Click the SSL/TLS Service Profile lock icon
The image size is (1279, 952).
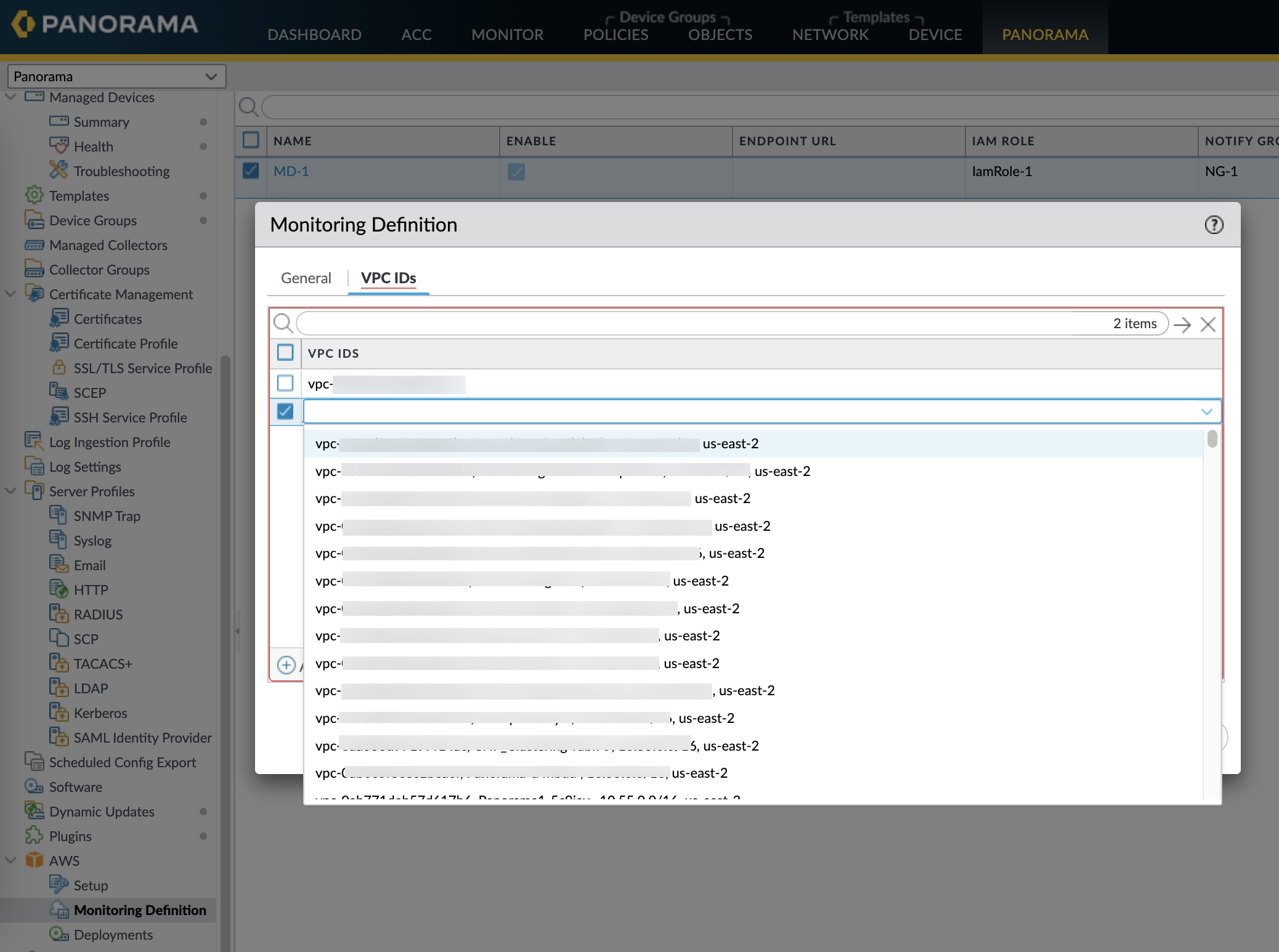click(59, 368)
